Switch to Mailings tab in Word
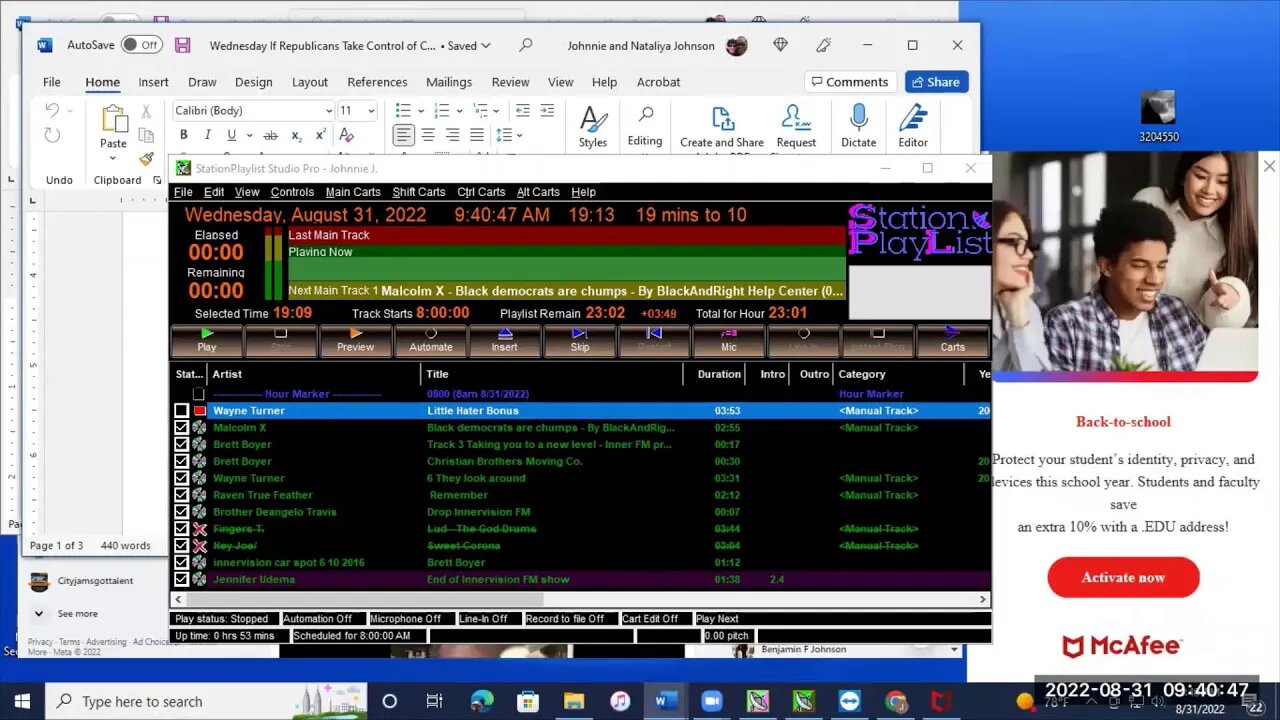This screenshot has width=1280, height=720. click(449, 82)
